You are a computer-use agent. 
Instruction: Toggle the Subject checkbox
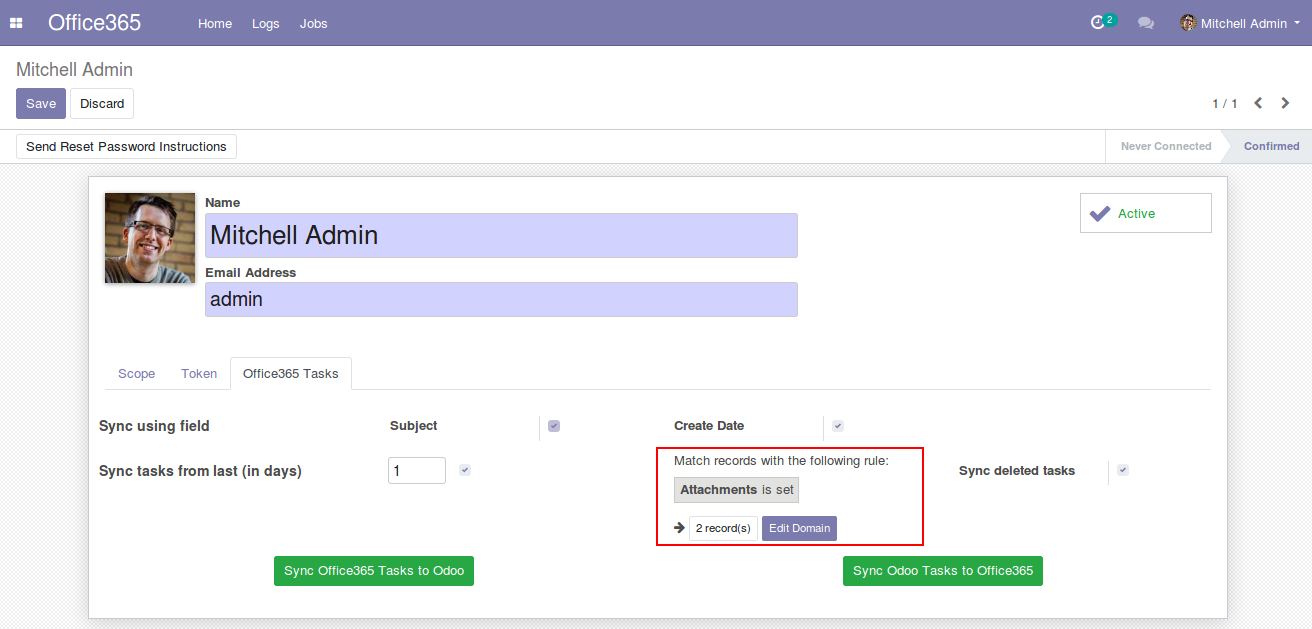coord(554,426)
